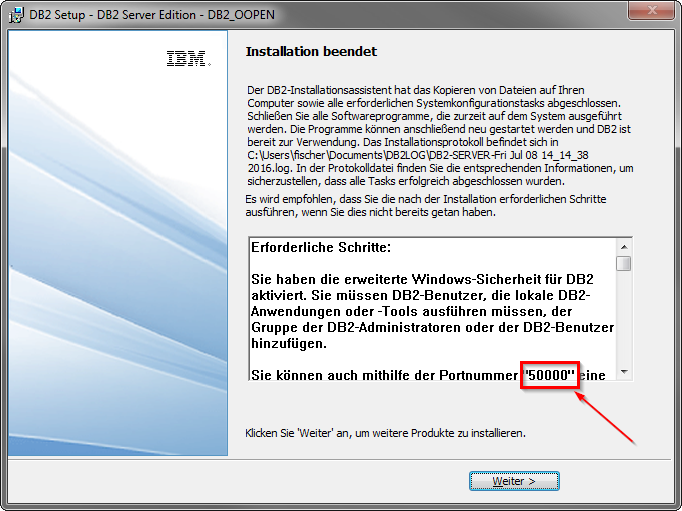This screenshot has height=511, width=682.
Task: Click the IBM logo
Action: pyautogui.click(x=189, y=58)
